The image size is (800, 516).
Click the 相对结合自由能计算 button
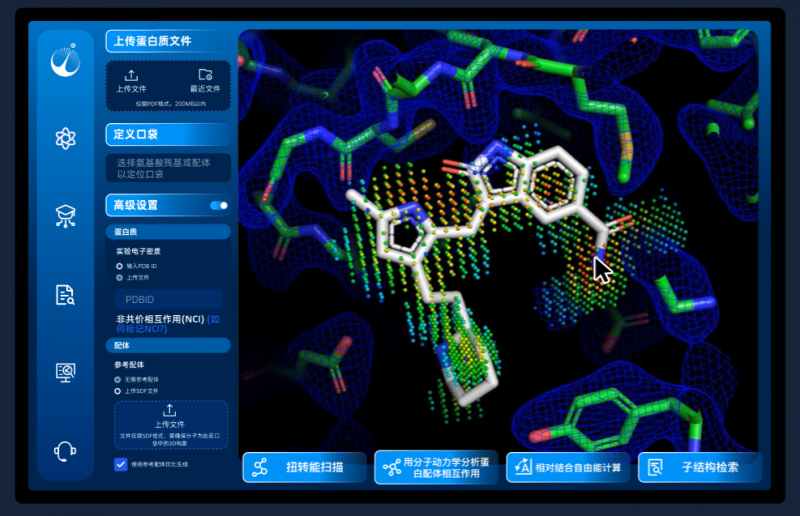(x=567, y=467)
